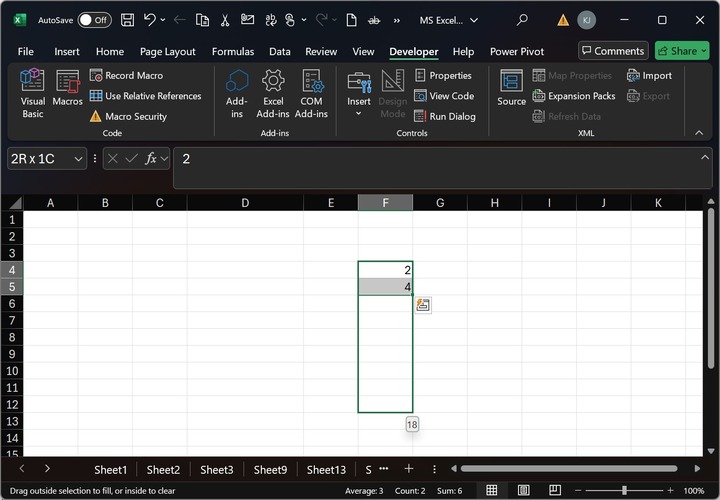Click the zoom slider
The width and height of the screenshot is (720, 500).
tap(624, 490)
